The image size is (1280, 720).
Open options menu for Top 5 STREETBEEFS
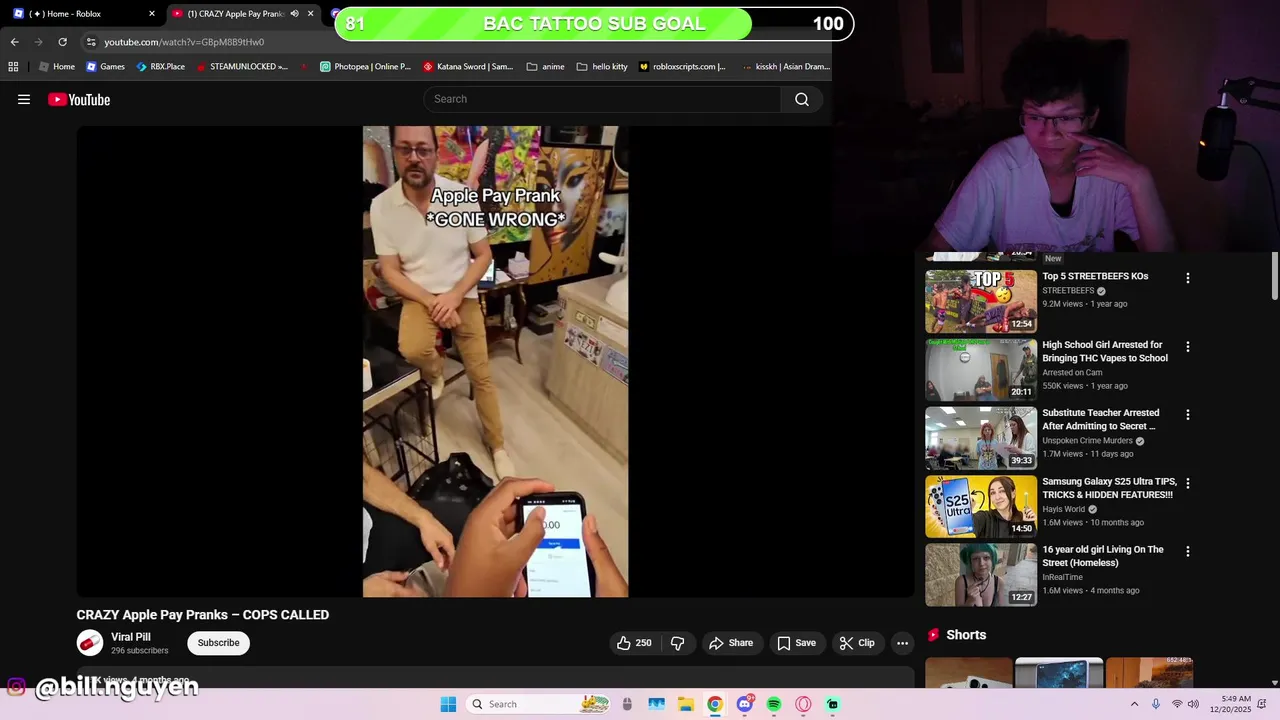tap(1188, 278)
